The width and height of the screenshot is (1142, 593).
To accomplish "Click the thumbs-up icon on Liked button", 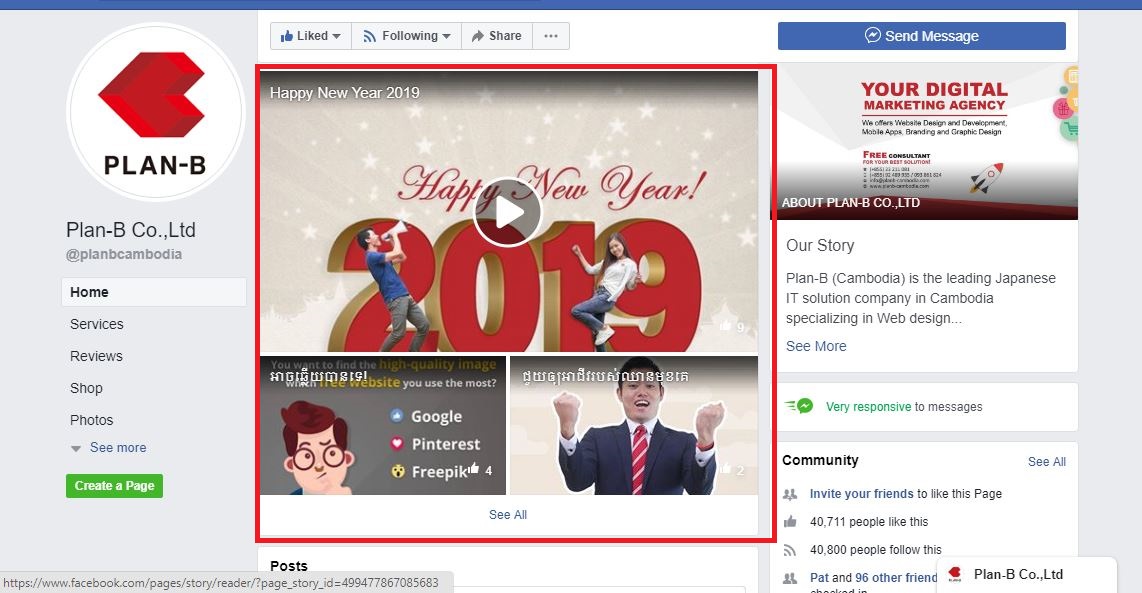I will coord(287,36).
